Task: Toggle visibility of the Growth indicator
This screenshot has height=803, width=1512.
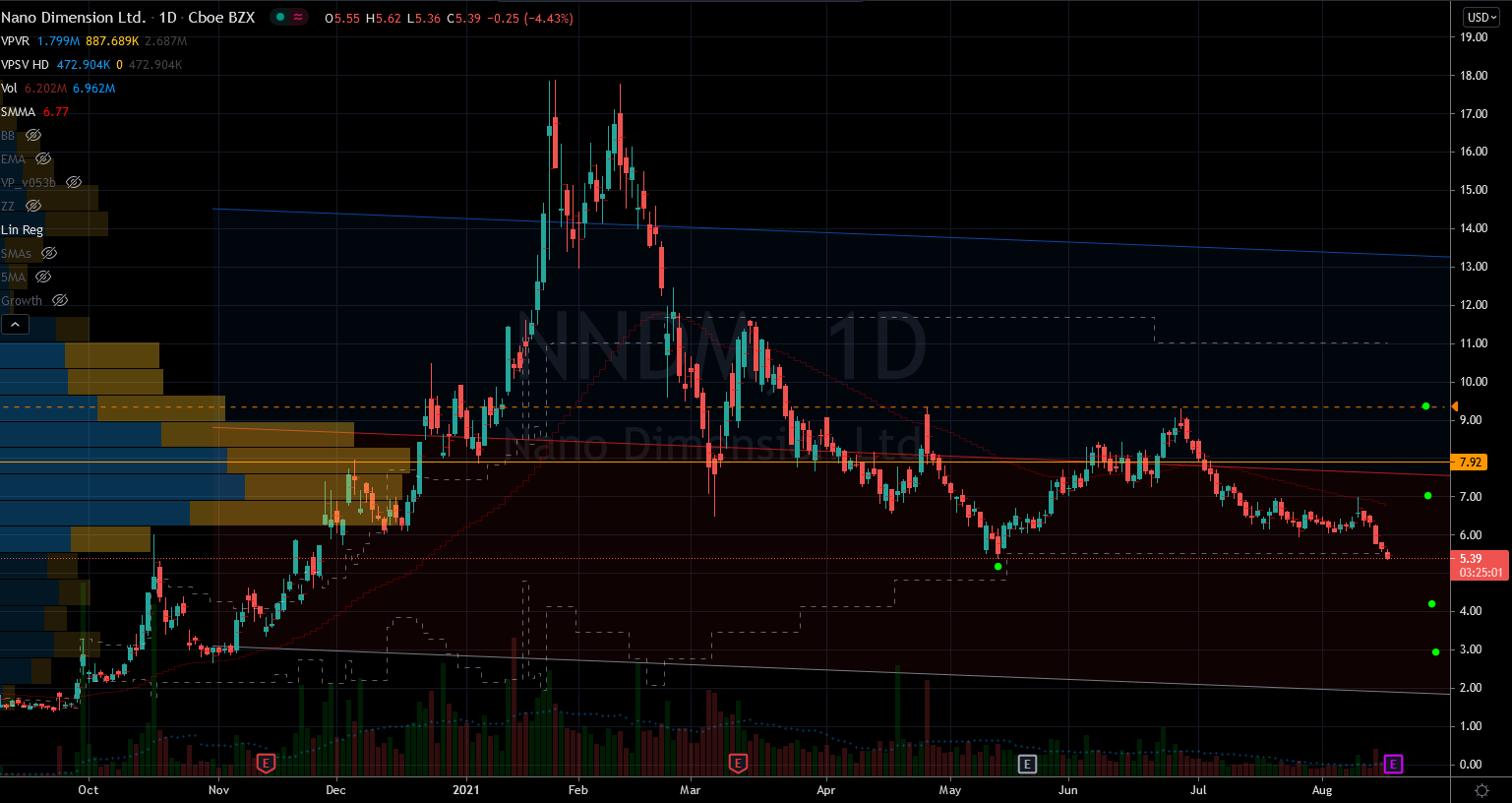Action: (60, 300)
